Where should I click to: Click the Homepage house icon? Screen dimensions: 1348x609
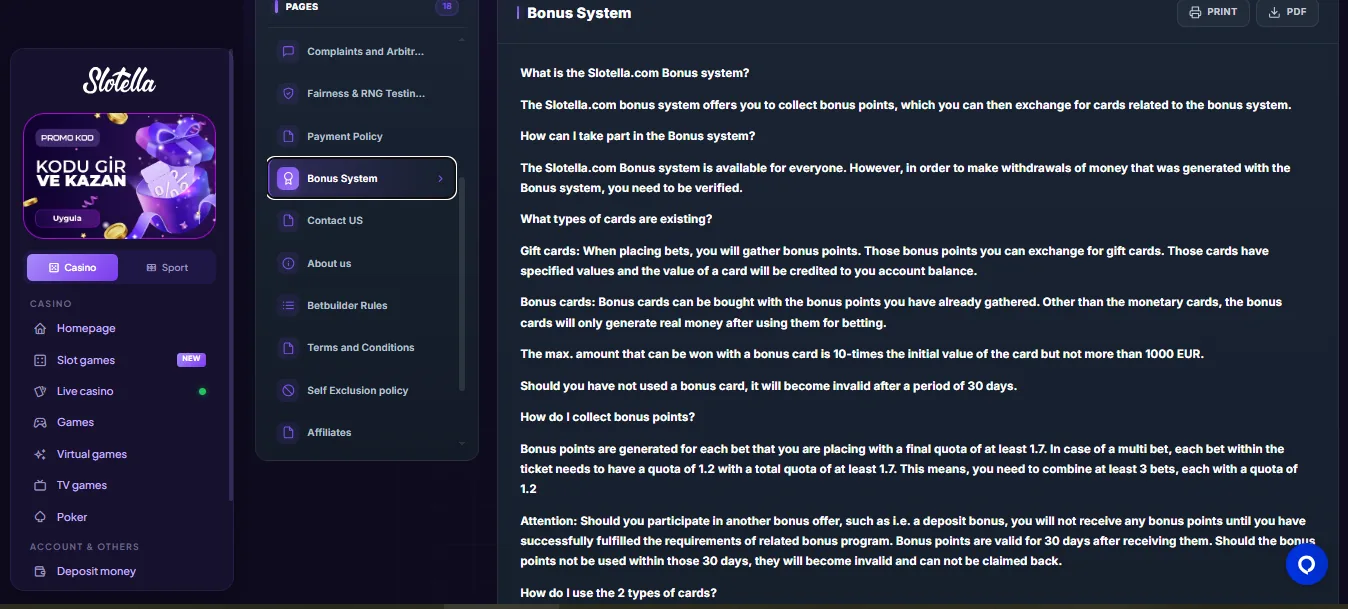pyautogui.click(x=40, y=328)
